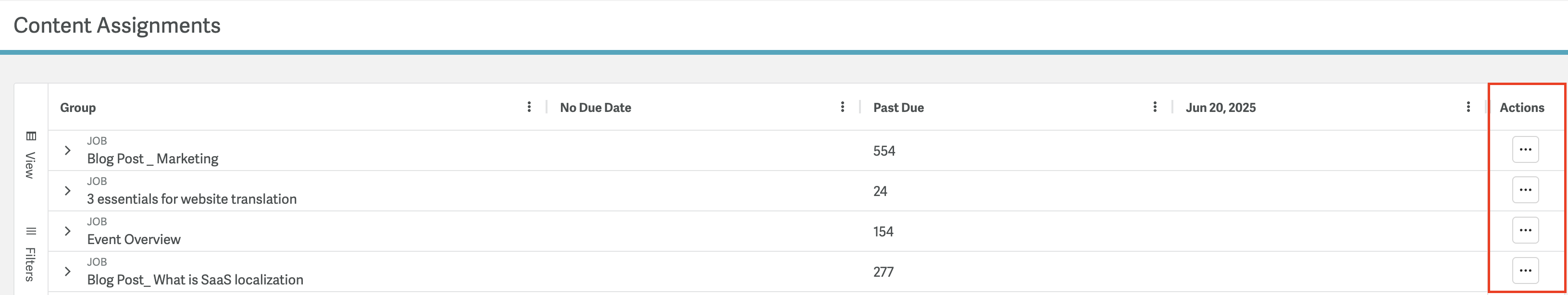Click the Jun 20, 2025 column header

tap(1220, 108)
